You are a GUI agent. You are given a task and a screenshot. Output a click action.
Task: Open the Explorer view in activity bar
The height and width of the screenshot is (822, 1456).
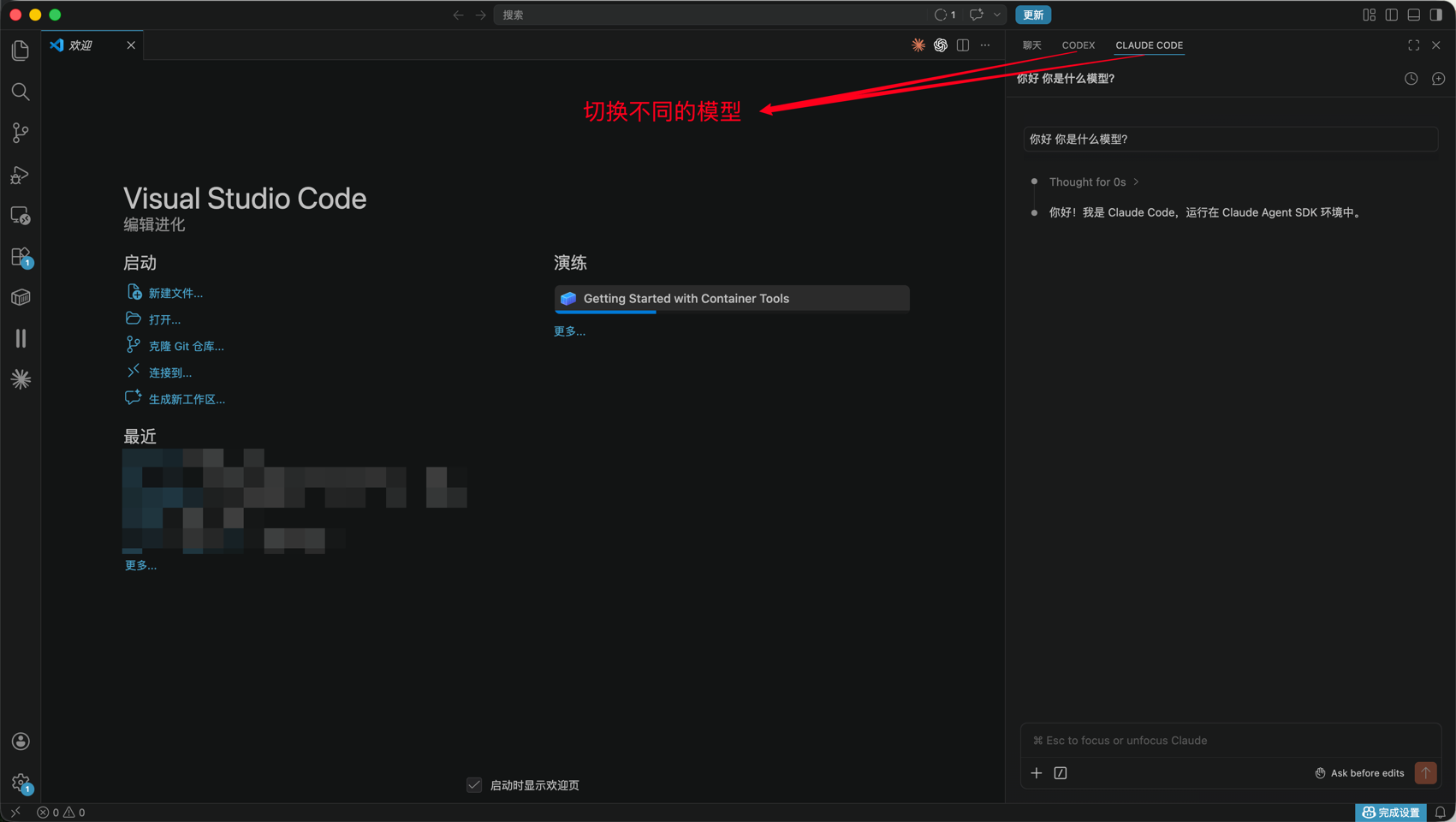click(x=21, y=51)
